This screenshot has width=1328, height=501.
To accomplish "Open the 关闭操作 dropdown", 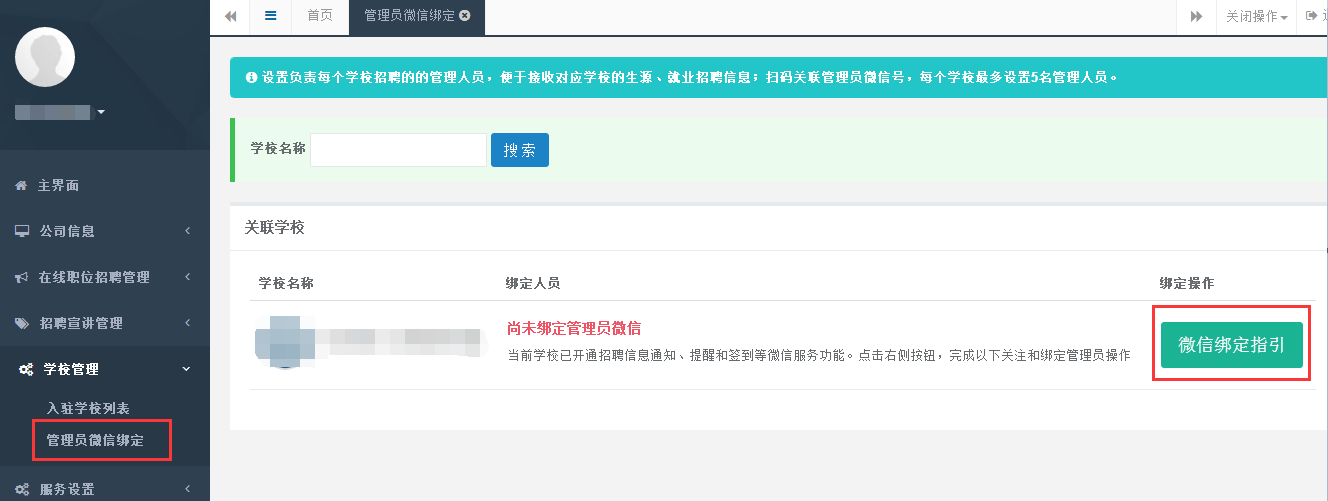I will coord(1256,17).
